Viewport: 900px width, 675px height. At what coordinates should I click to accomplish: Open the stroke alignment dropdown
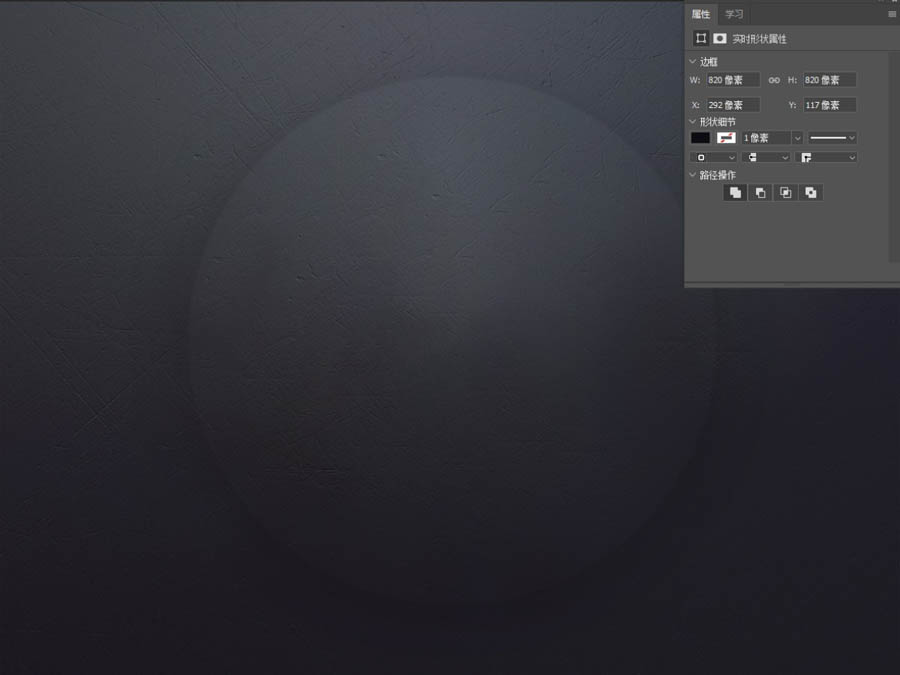(715, 157)
